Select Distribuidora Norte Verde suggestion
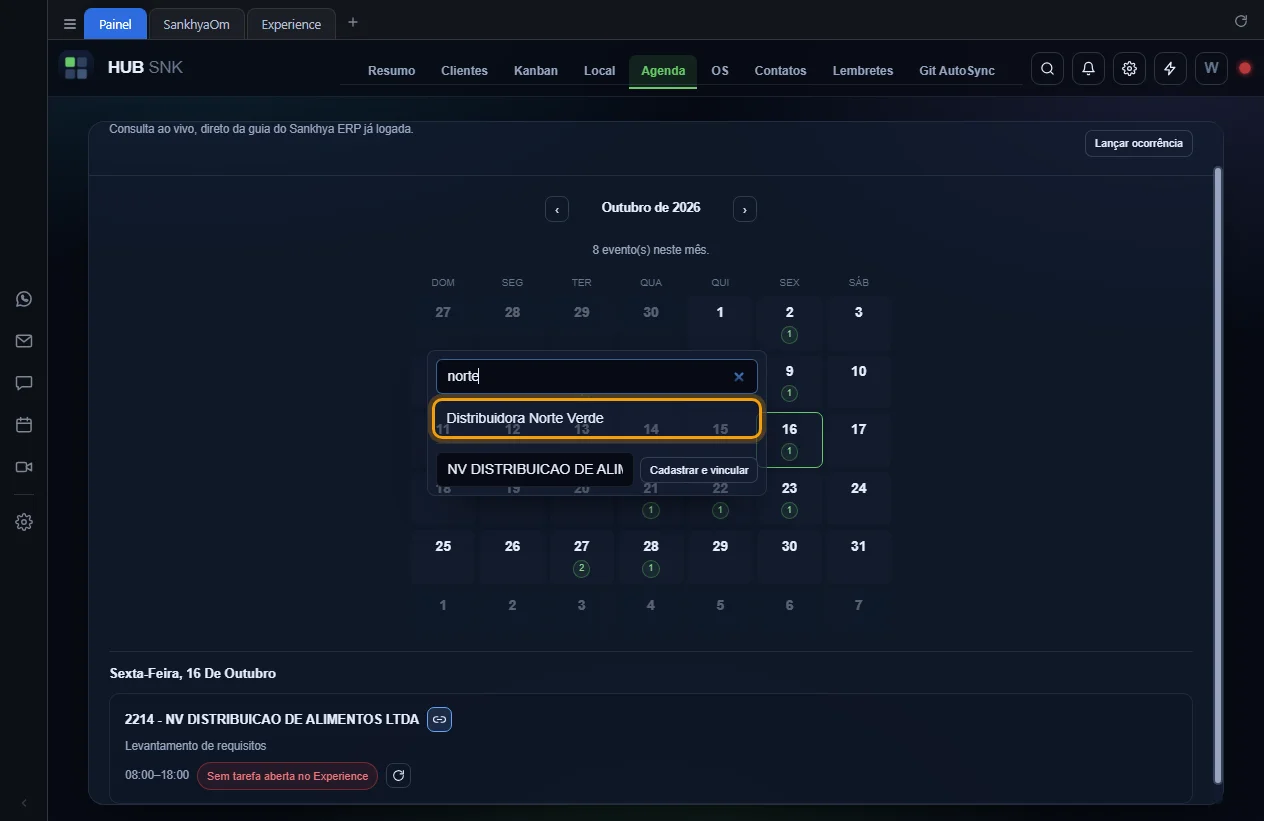1264x821 pixels. (x=597, y=418)
